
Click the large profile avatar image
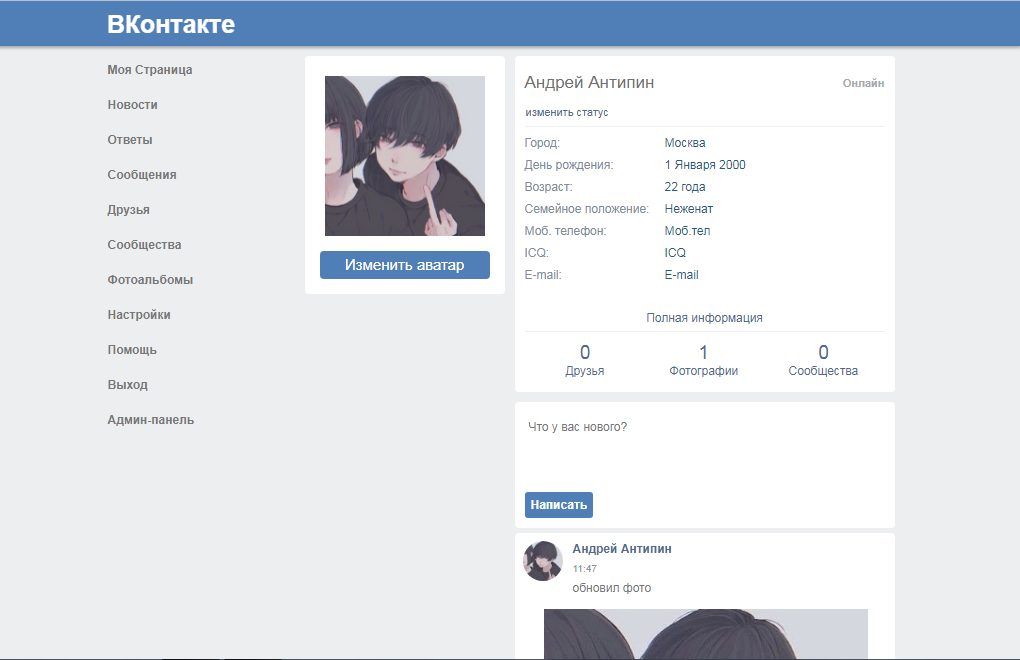(x=405, y=156)
